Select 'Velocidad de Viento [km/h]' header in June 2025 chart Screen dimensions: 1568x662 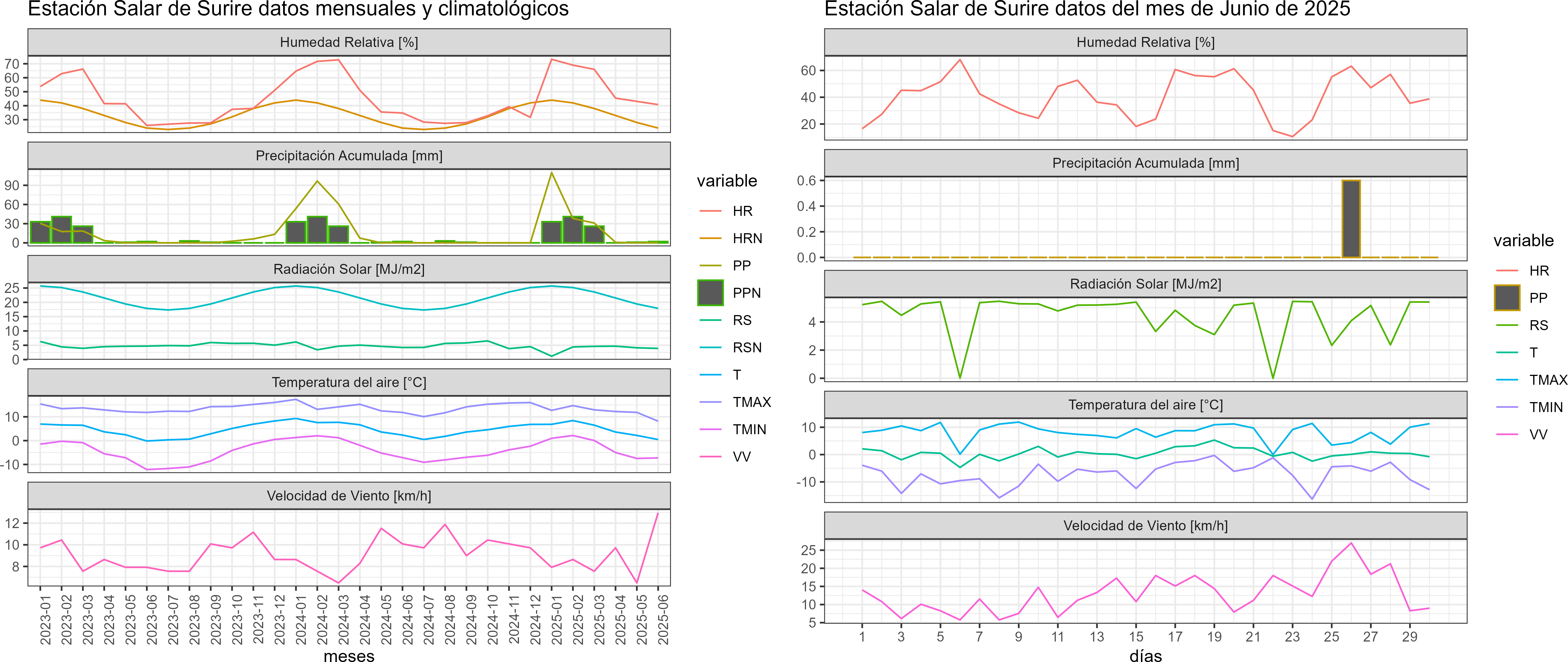tap(1145, 526)
